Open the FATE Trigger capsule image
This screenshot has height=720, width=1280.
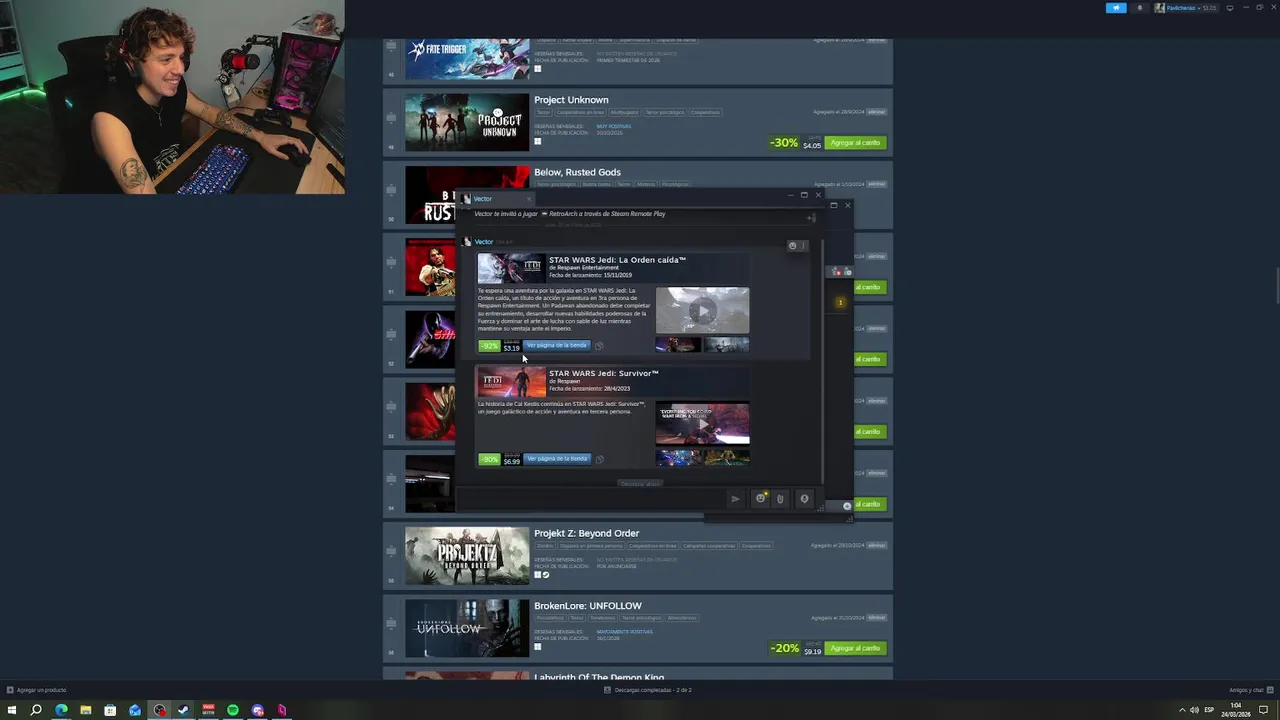coord(467,59)
